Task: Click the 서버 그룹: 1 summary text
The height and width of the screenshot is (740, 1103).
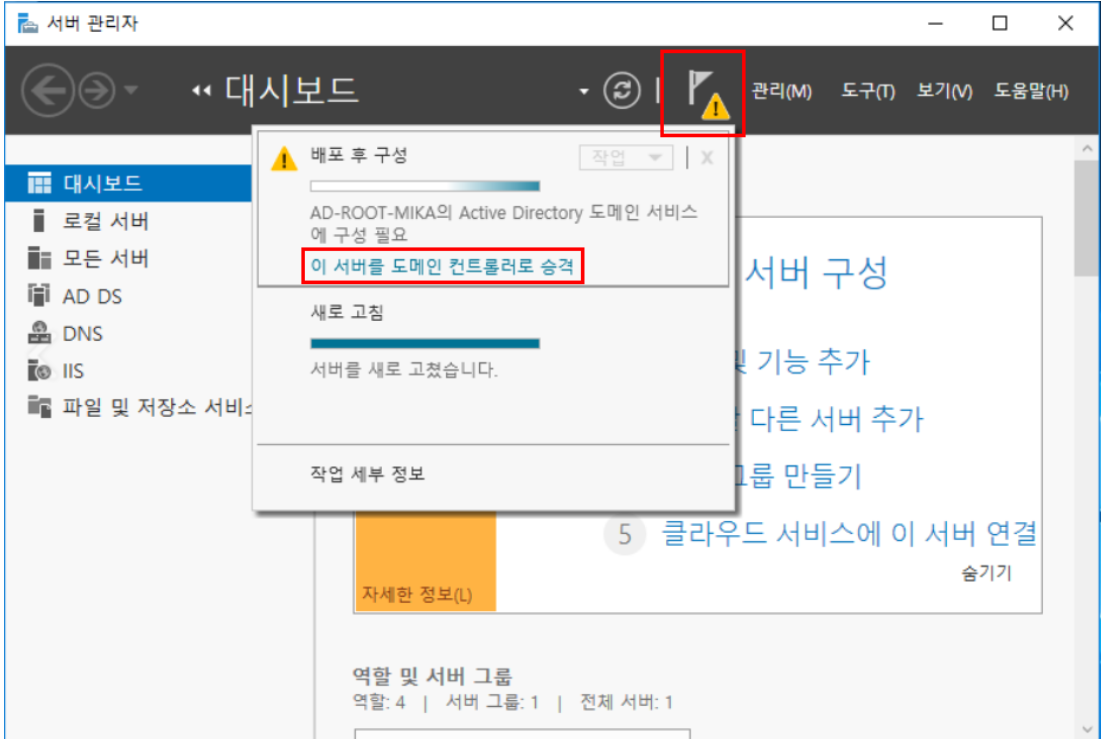Action: pos(492,702)
